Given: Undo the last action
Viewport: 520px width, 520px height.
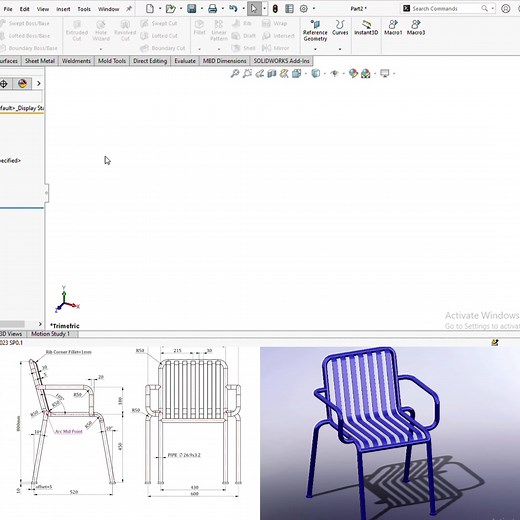Looking at the screenshot, I should [233, 9].
